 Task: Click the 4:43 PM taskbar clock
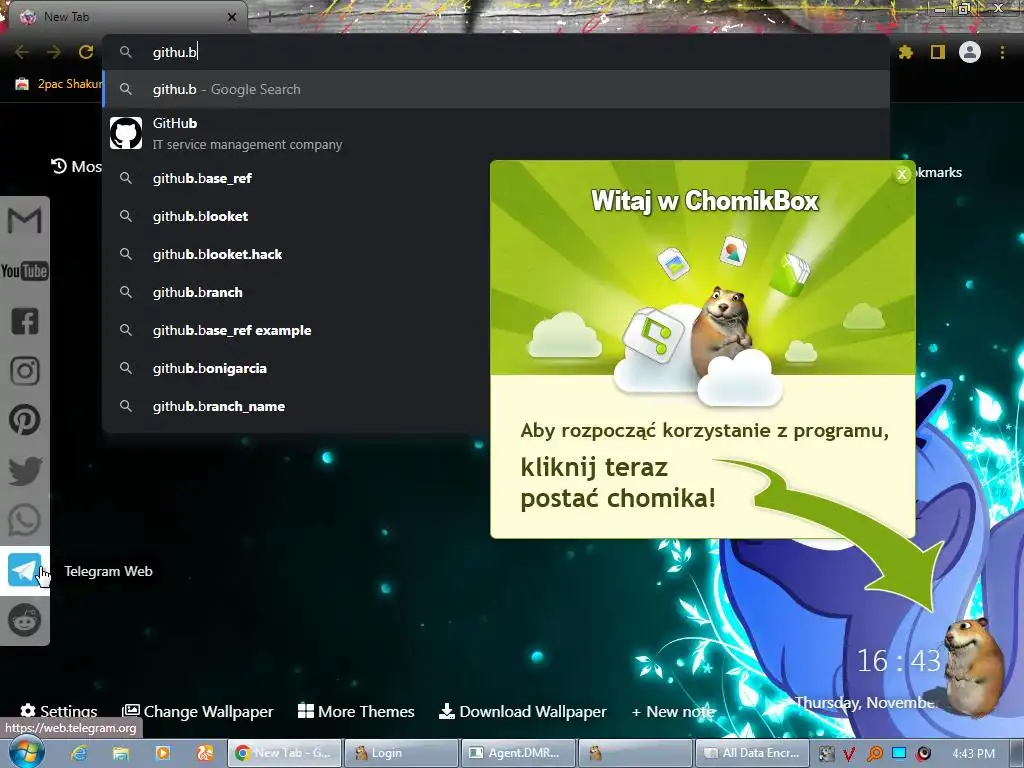(973, 754)
